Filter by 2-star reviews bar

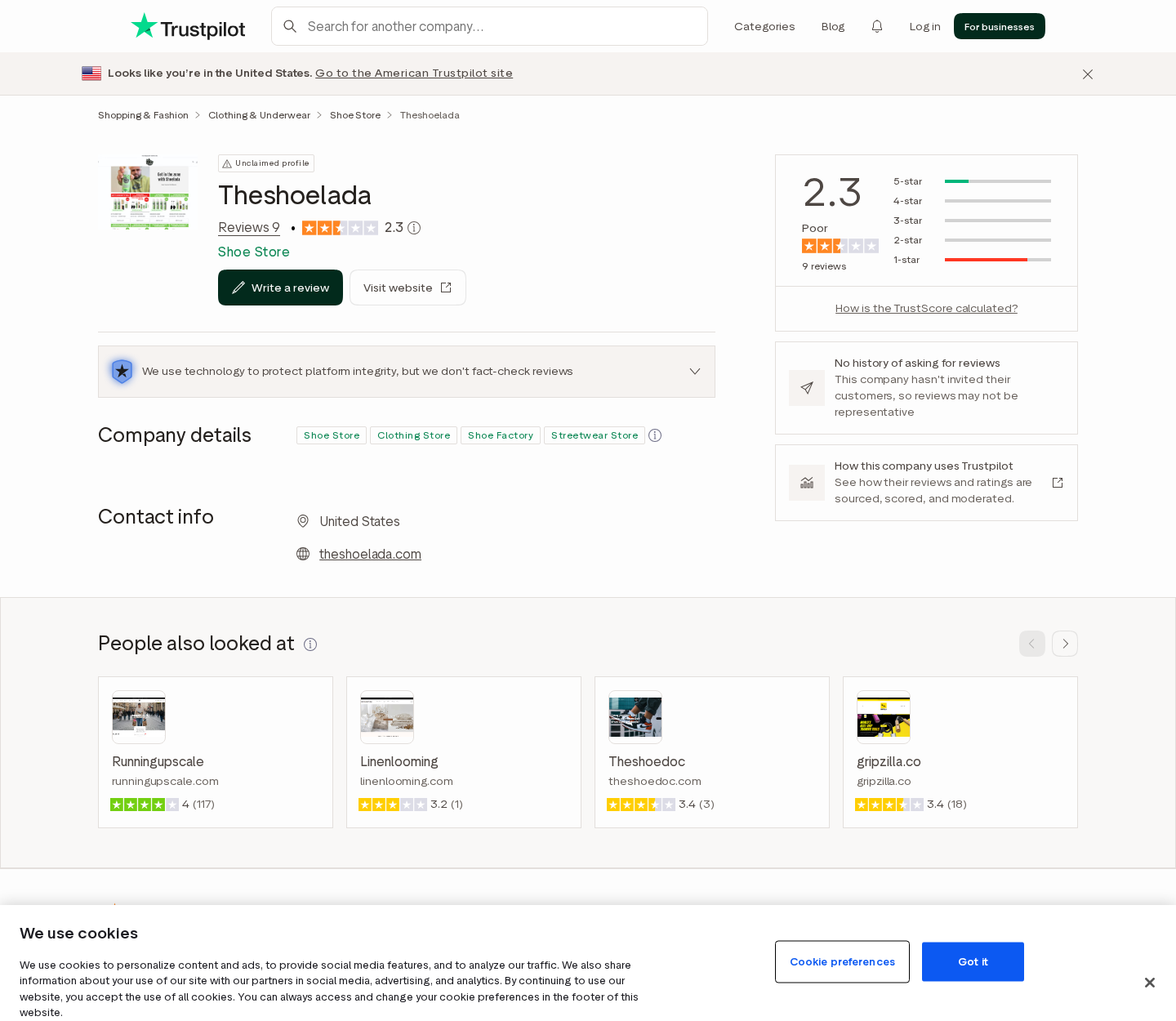click(972, 240)
